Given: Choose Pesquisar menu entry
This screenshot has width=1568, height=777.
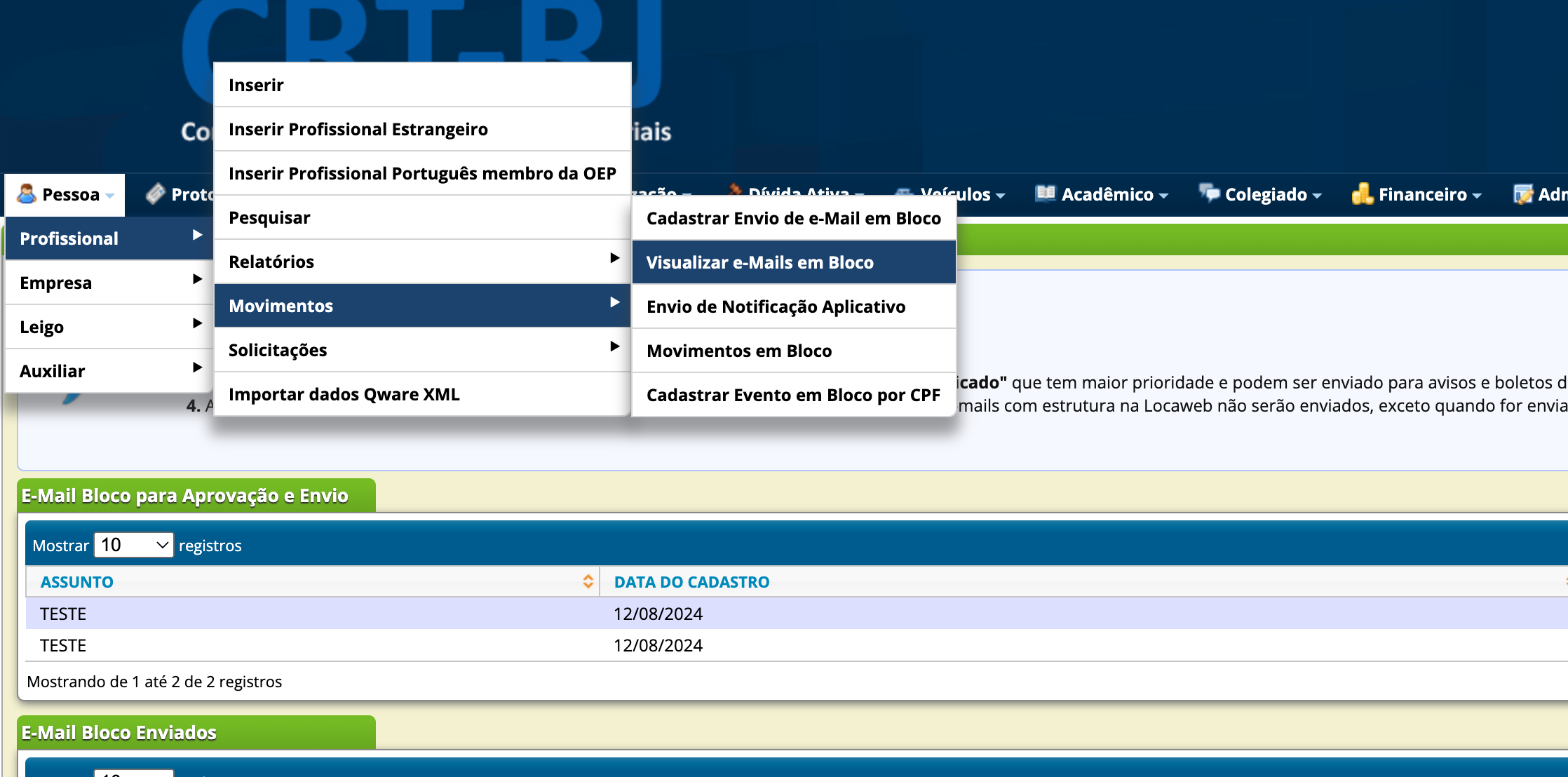Looking at the screenshot, I should [422, 217].
